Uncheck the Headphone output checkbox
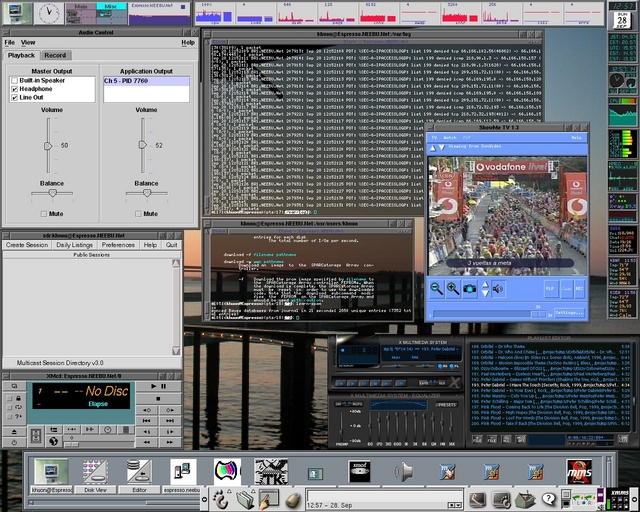 click(15, 89)
